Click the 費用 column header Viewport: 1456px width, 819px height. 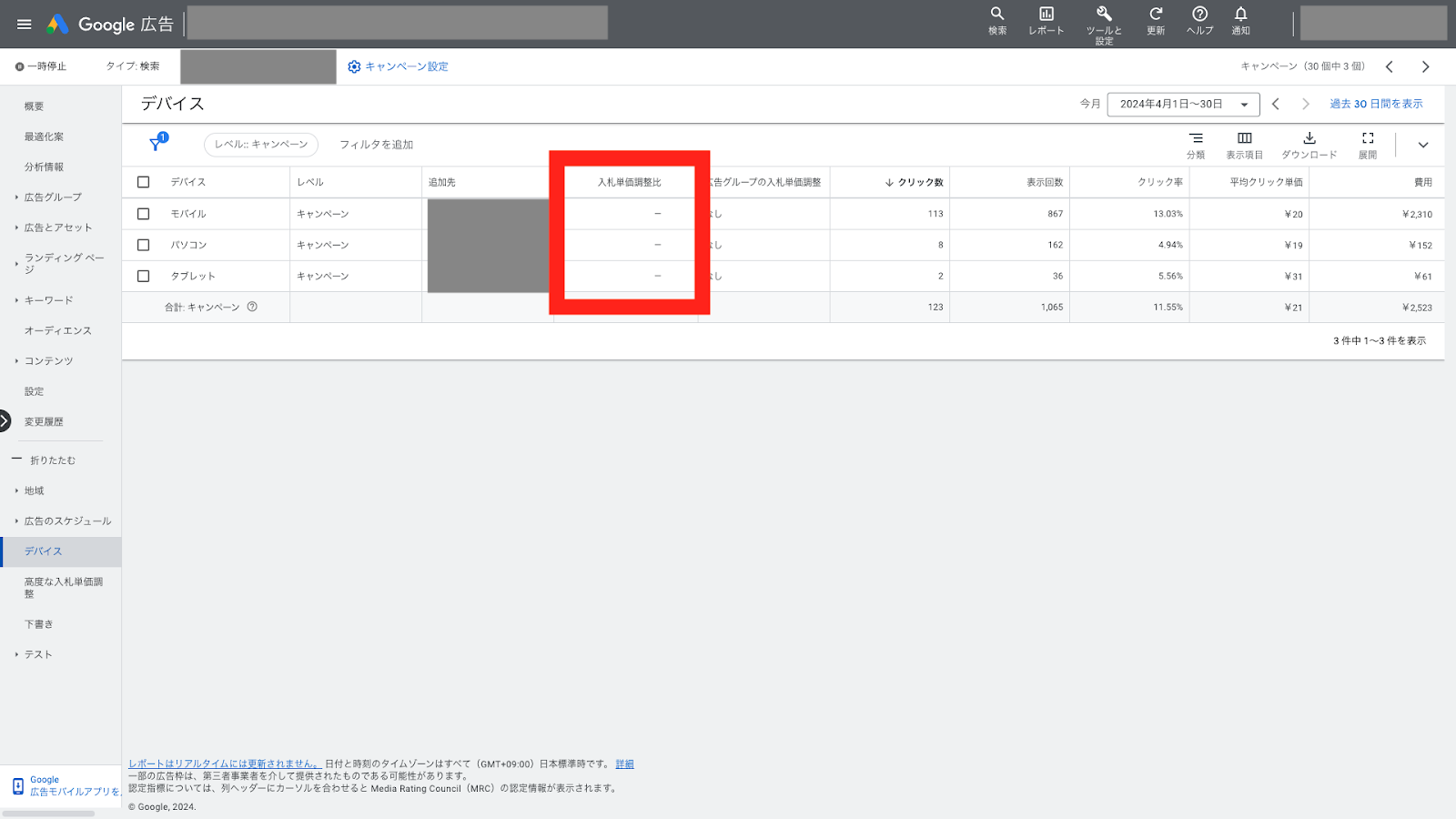(x=1423, y=182)
